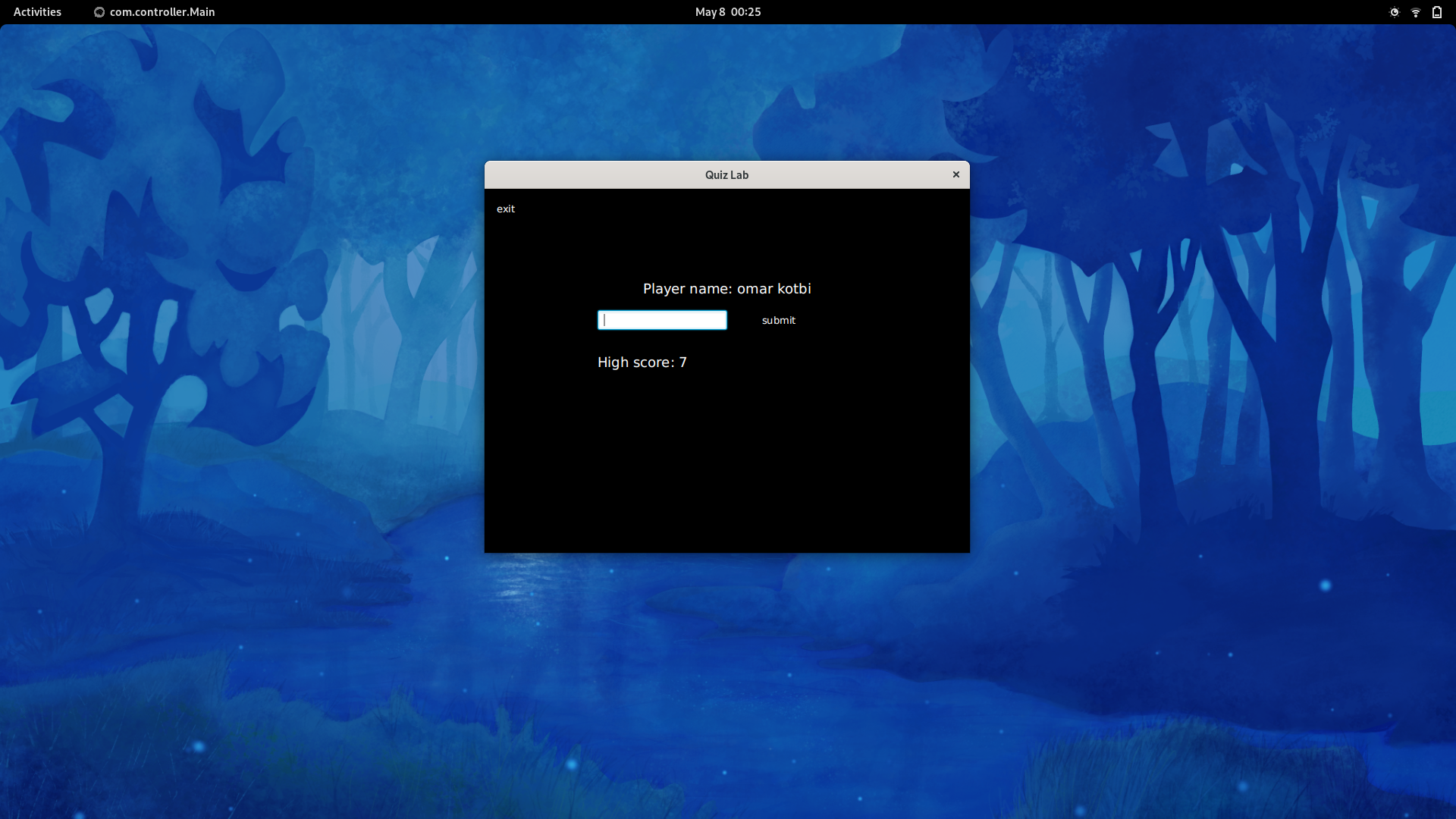Image resolution: width=1456 pixels, height=819 pixels.
Task: Open the com.controller.Main app menu
Action: tap(162, 12)
